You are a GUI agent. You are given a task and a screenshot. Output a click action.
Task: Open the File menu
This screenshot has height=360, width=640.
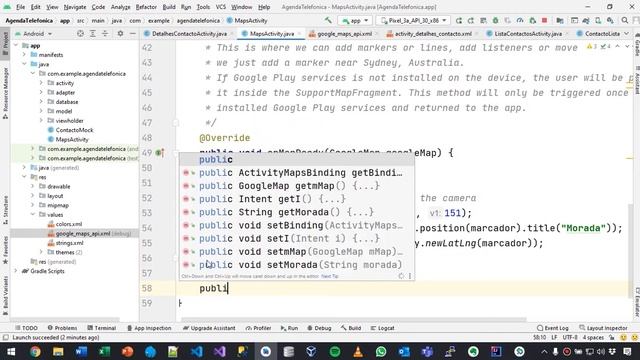pos(20,7)
